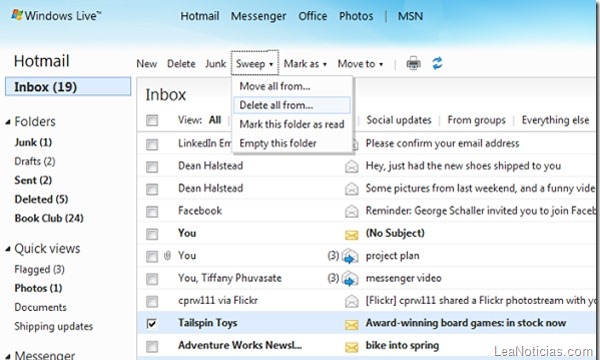
Task: Open the Mark as dropdown
Action: [305, 64]
